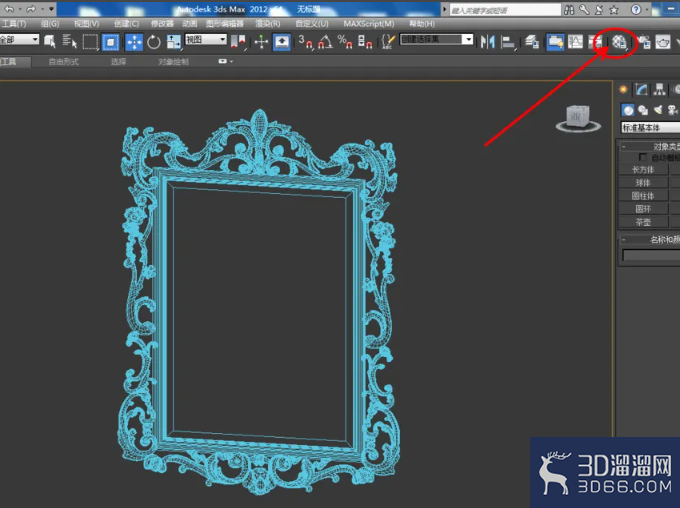Switch to the 自由形式 ribbon tab

pyautogui.click(x=64, y=62)
